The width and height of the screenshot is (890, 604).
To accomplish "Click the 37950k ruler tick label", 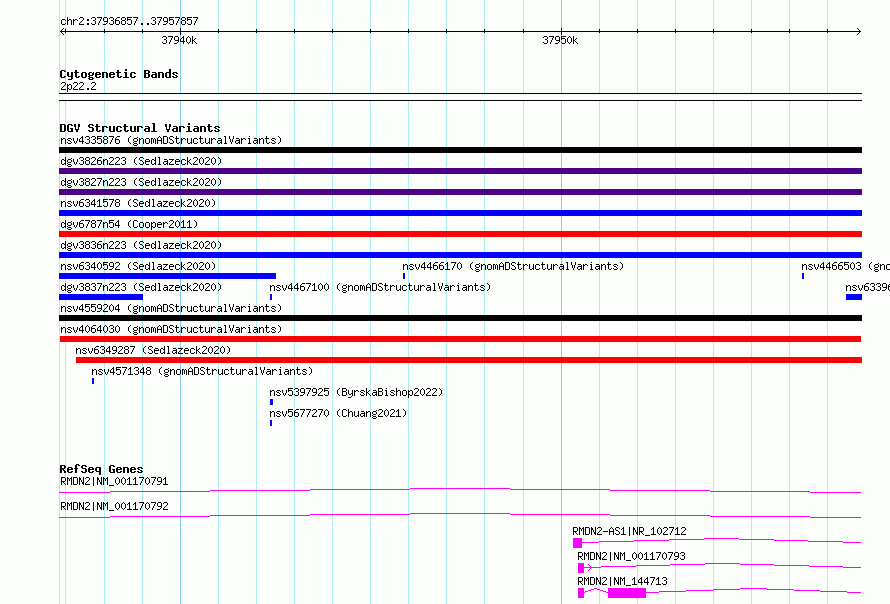I will click(x=560, y=40).
